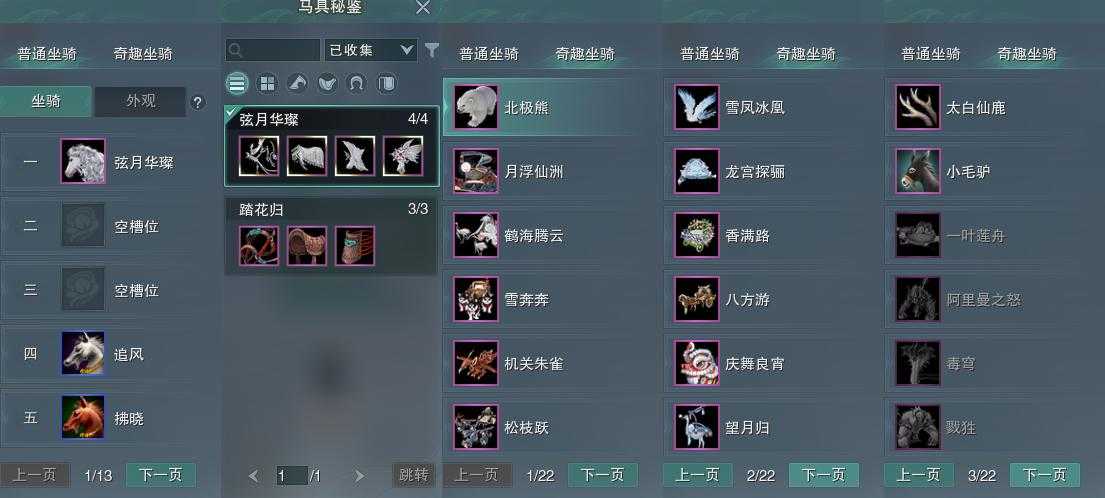This screenshot has width=1105, height=498.
Task: Select the list view category icon
Action: (237, 84)
